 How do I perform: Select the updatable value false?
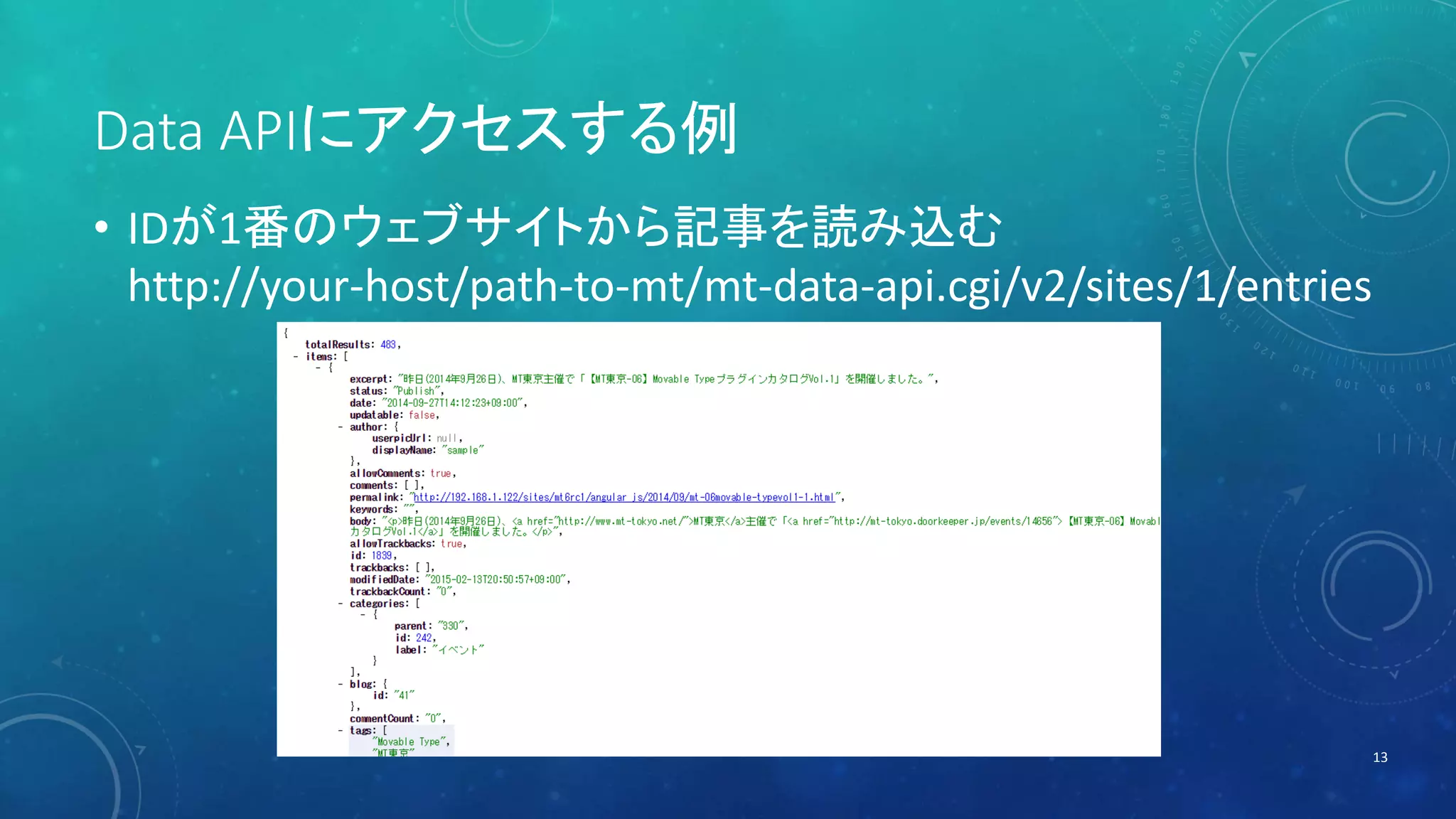pos(422,415)
